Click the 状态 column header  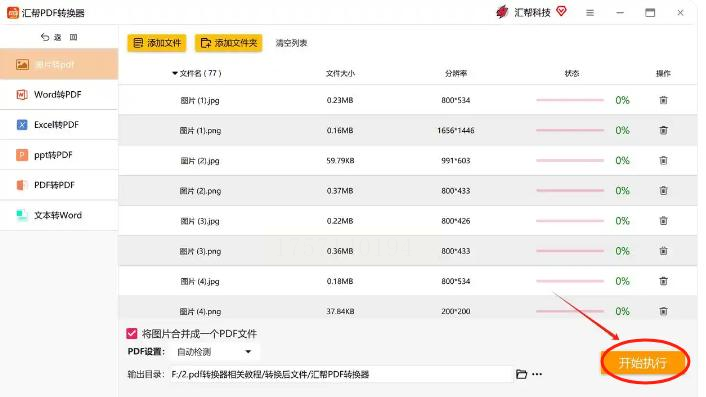572,73
